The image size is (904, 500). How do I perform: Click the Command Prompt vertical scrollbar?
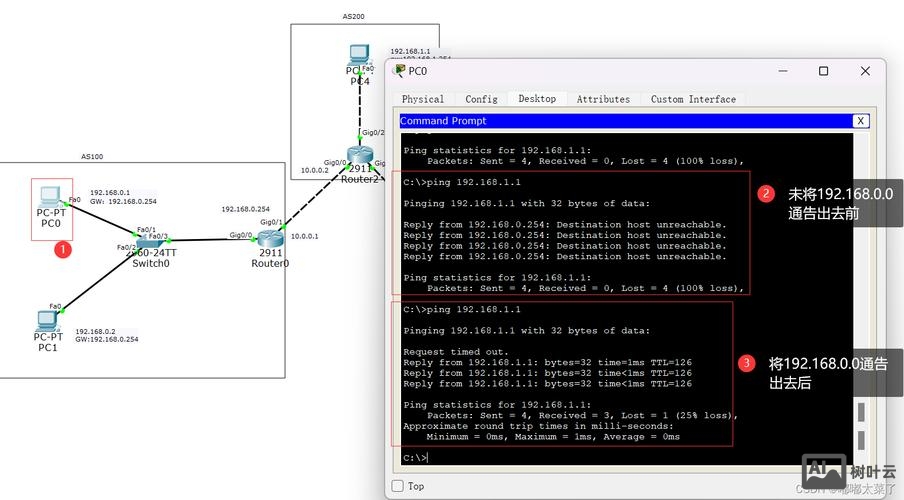point(860,300)
